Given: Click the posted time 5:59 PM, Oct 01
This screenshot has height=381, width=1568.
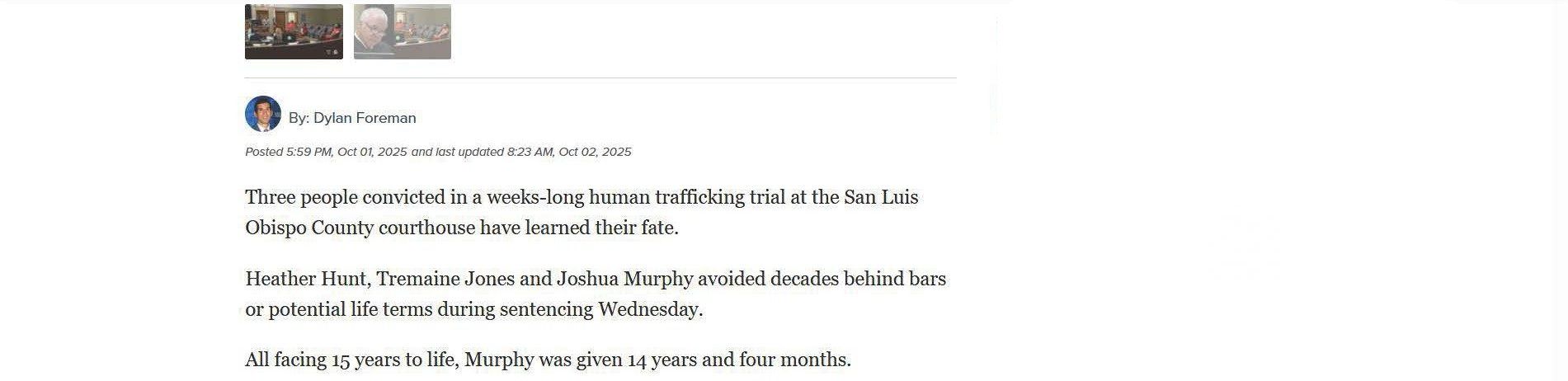Looking at the screenshot, I should [x=346, y=152].
